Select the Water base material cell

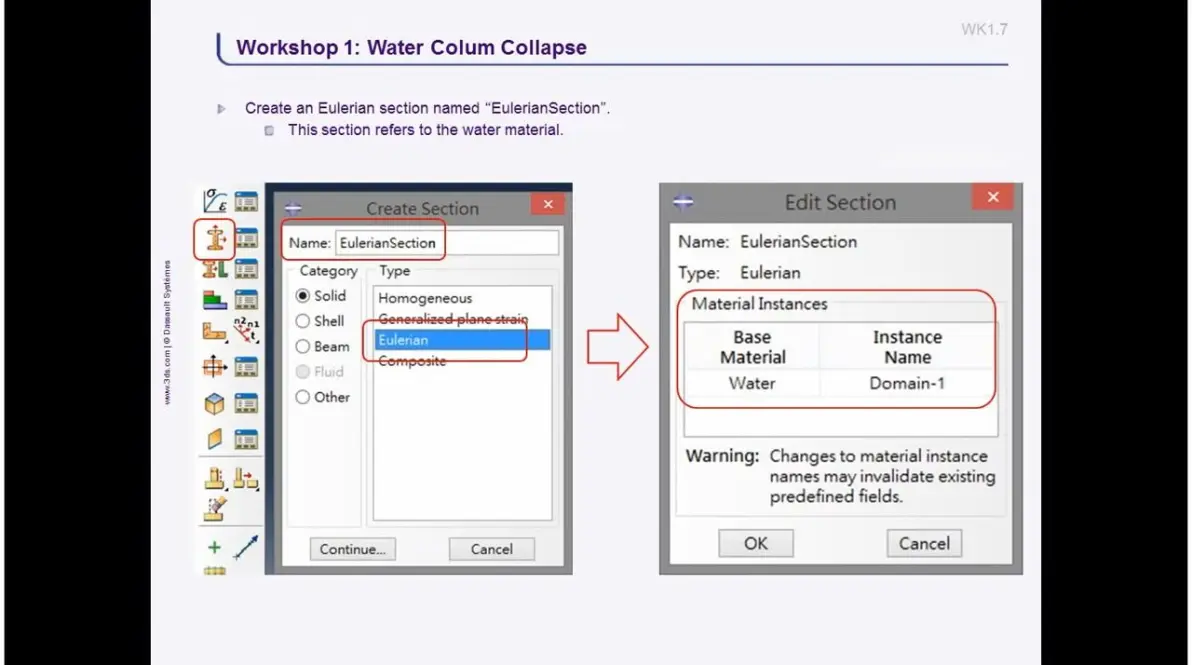752,383
